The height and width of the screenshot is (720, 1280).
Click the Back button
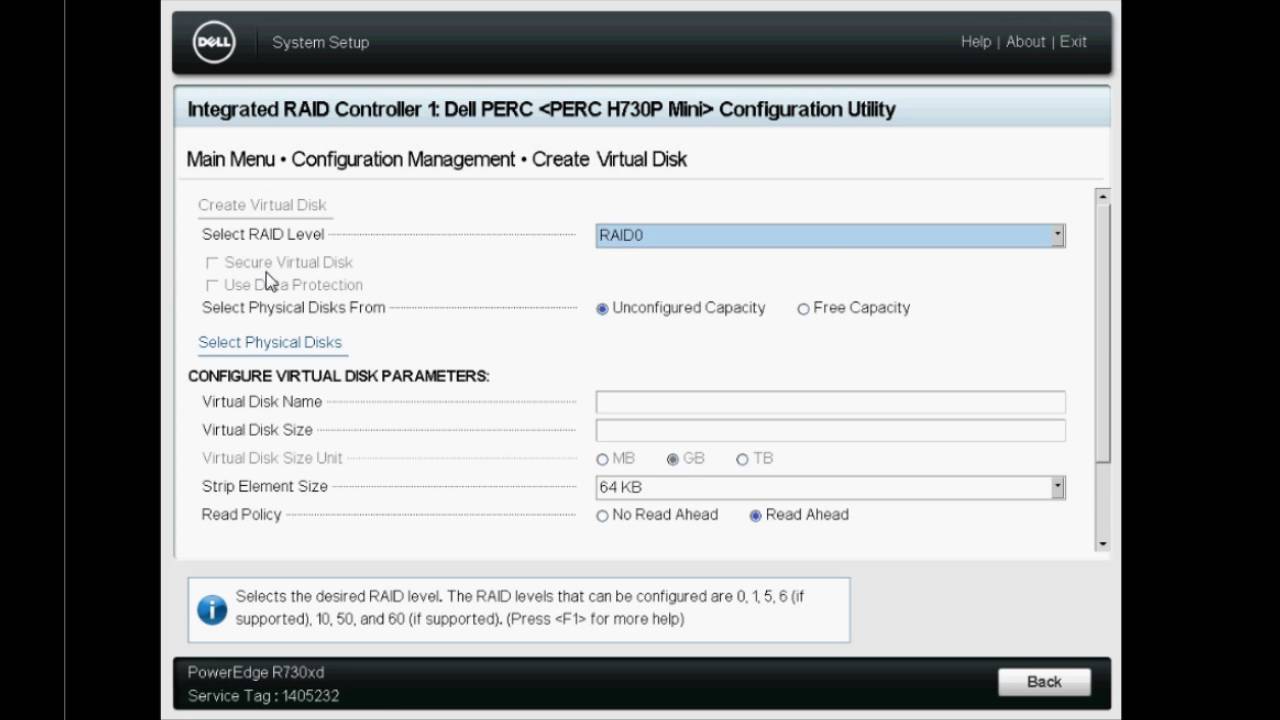pyautogui.click(x=1044, y=682)
